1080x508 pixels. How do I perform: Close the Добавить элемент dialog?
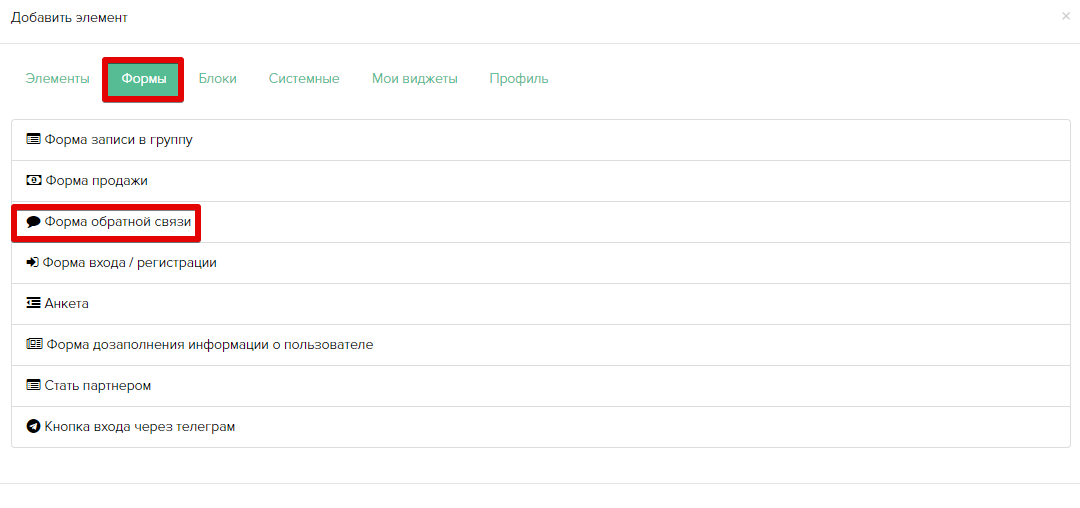[1066, 16]
